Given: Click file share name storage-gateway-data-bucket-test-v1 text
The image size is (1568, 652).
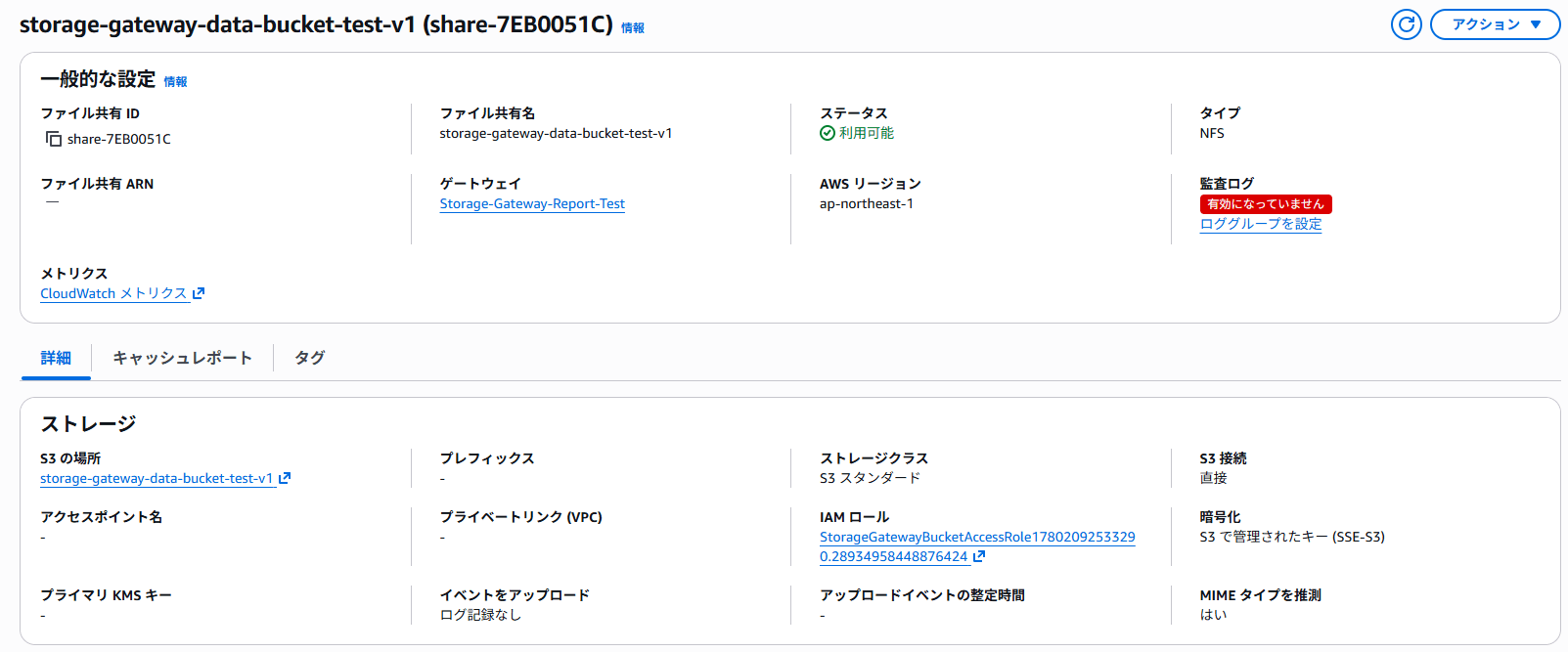Looking at the screenshot, I should coord(556,133).
